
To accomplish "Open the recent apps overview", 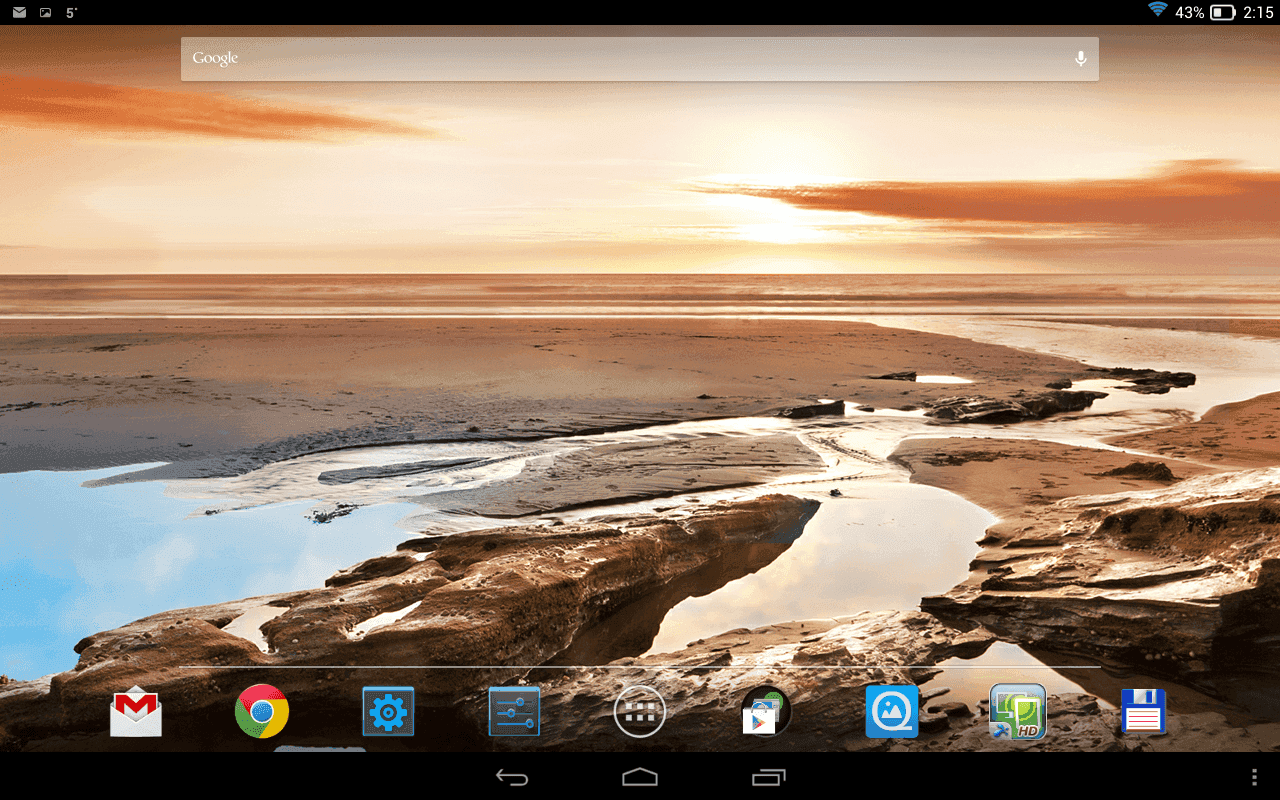I will (x=768, y=777).
